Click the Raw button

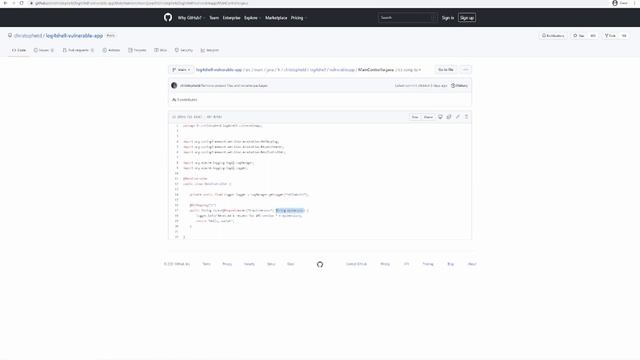click(x=415, y=117)
